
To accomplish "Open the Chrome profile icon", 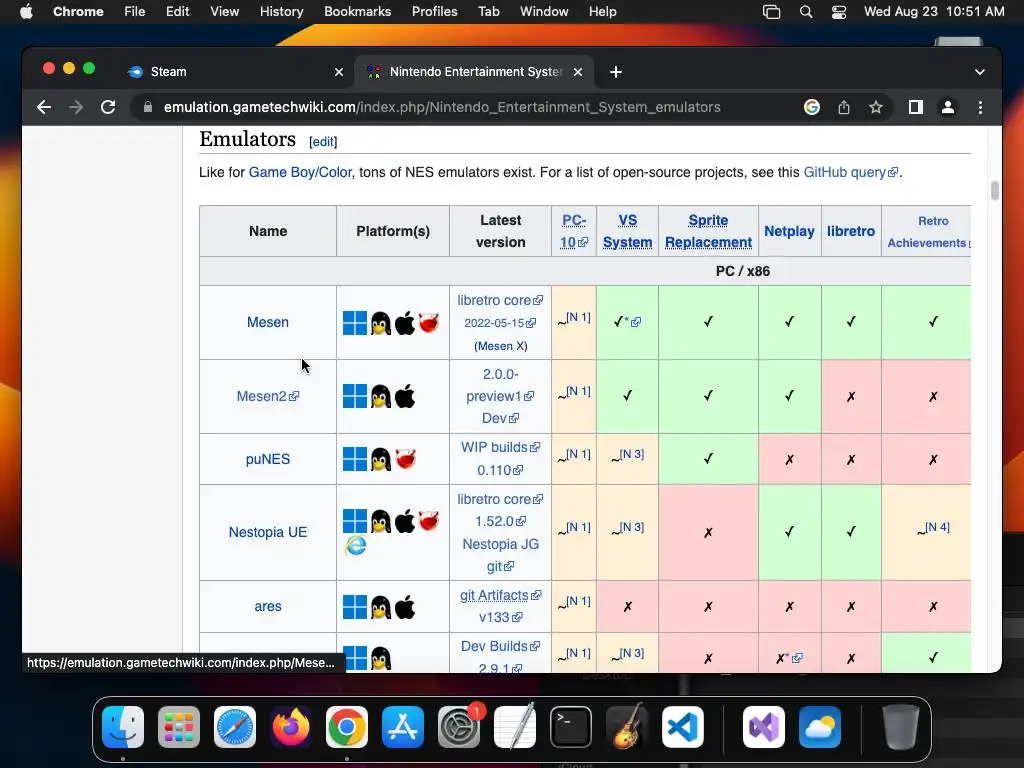I will (x=948, y=107).
